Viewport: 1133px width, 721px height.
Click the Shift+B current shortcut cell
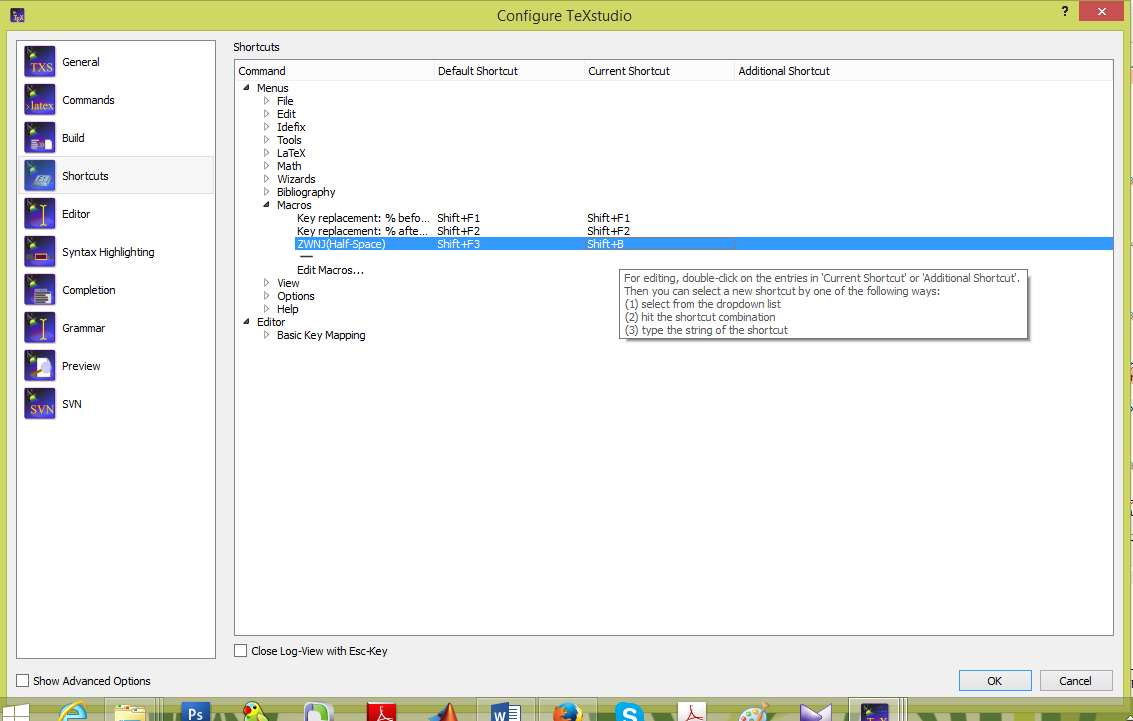(659, 244)
